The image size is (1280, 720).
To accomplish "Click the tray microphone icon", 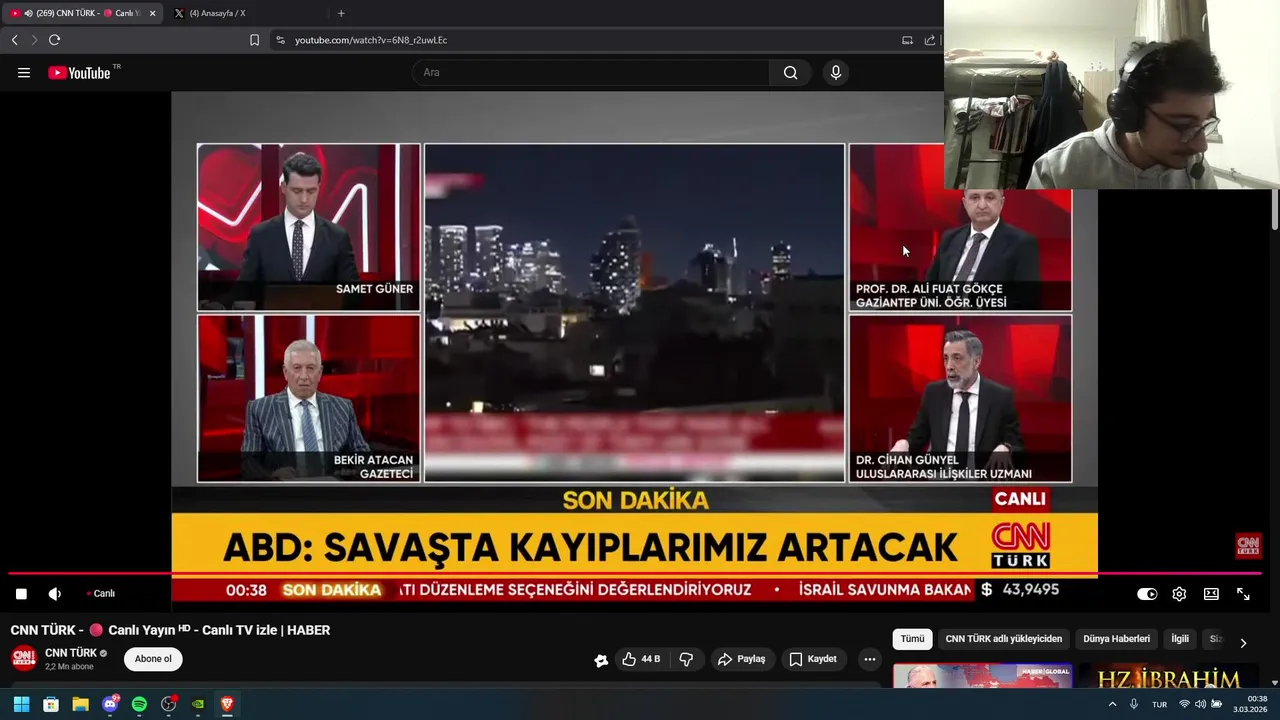I will click(1134, 704).
